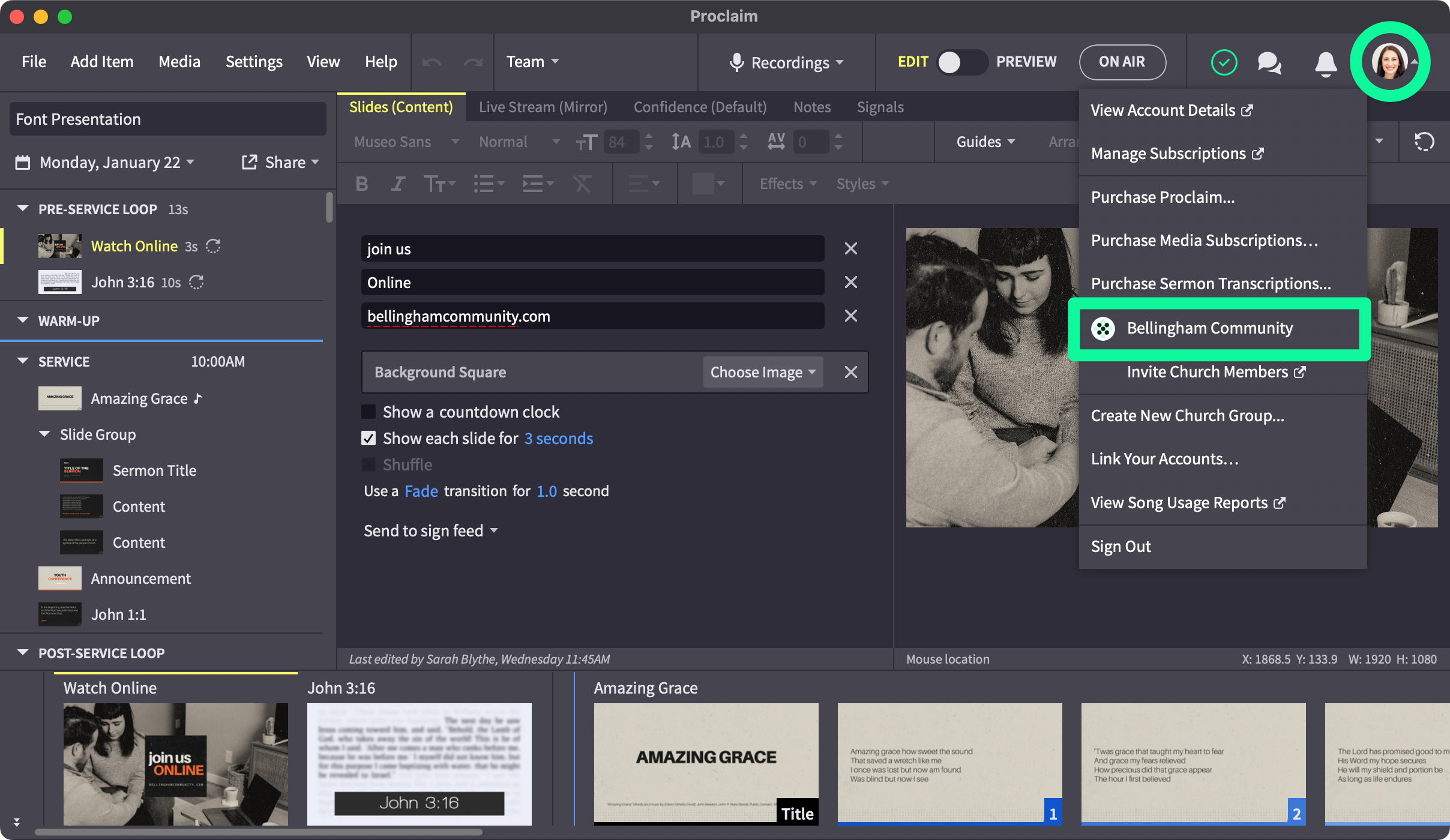Expand the Send to sign feed dropdown

tap(430, 530)
